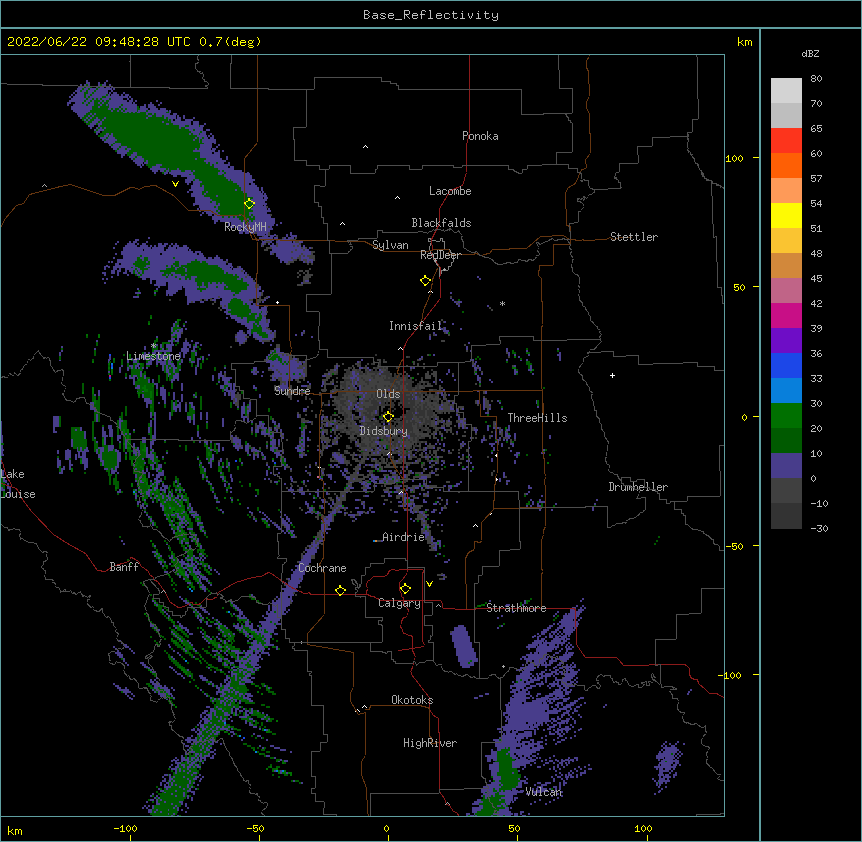Image resolution: width=862 pixels, height=842 pixels.
Task: Click the Stettler town label
Action: [634, 237]
